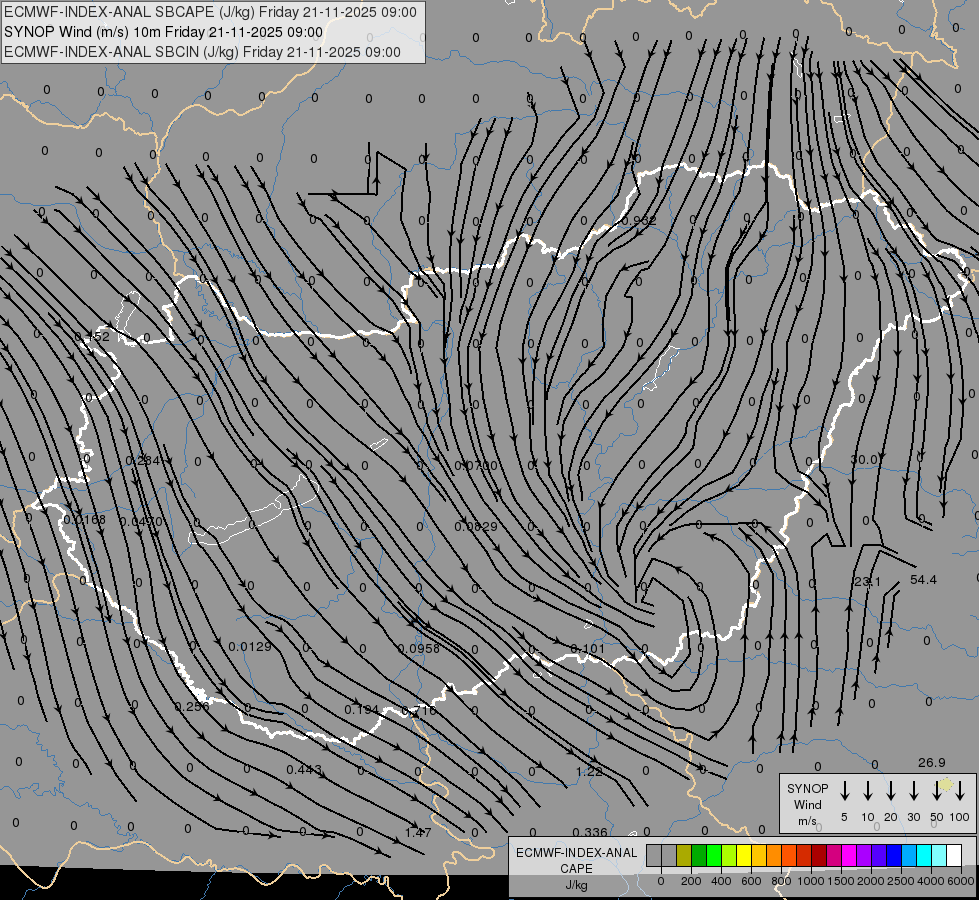Select the olive swatch in CAPE legend

click(x=684, y=855)
